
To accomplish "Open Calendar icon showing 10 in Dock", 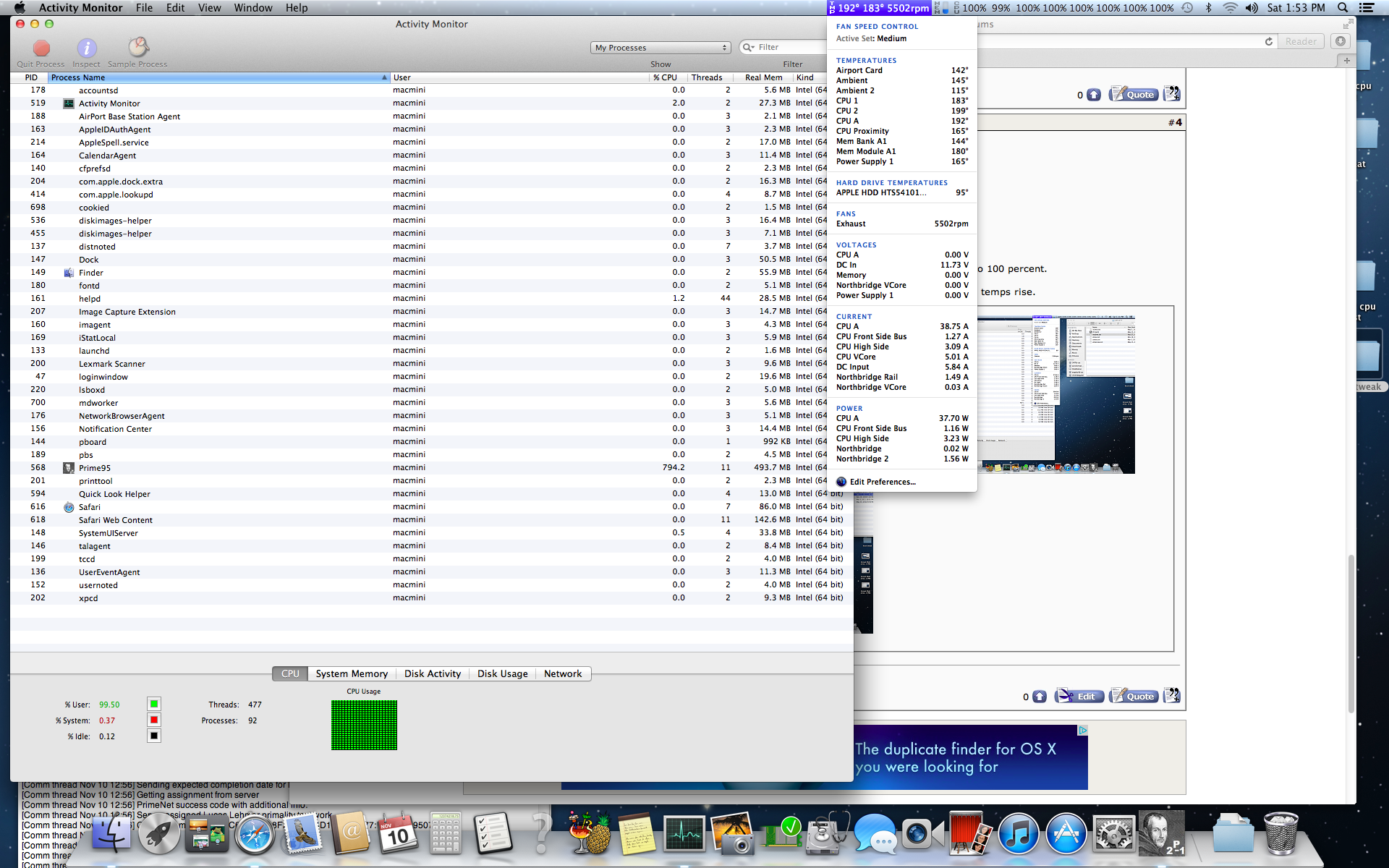I will (x=397, y=835).
